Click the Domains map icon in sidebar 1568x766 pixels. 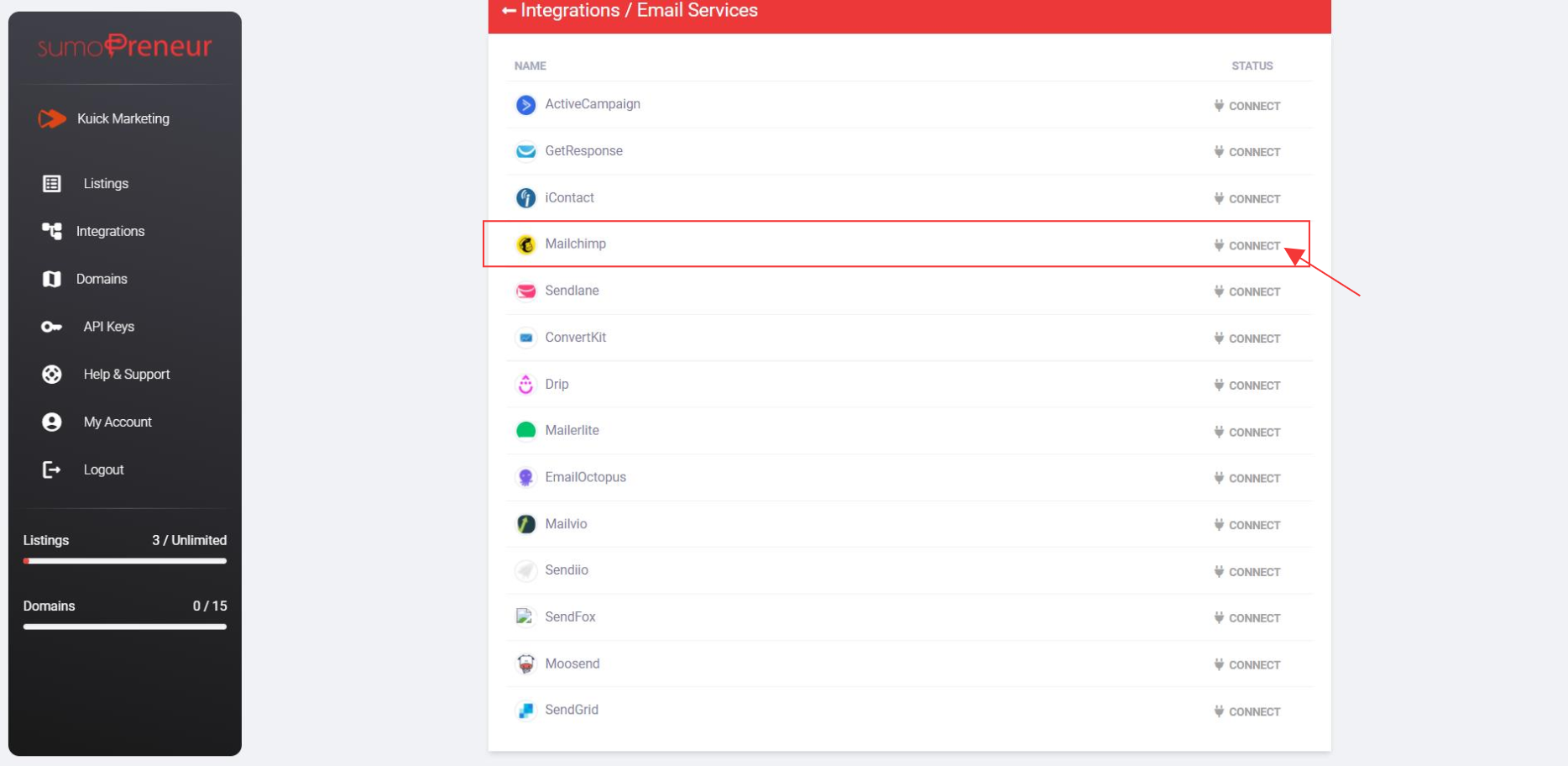tap(52, 279)
